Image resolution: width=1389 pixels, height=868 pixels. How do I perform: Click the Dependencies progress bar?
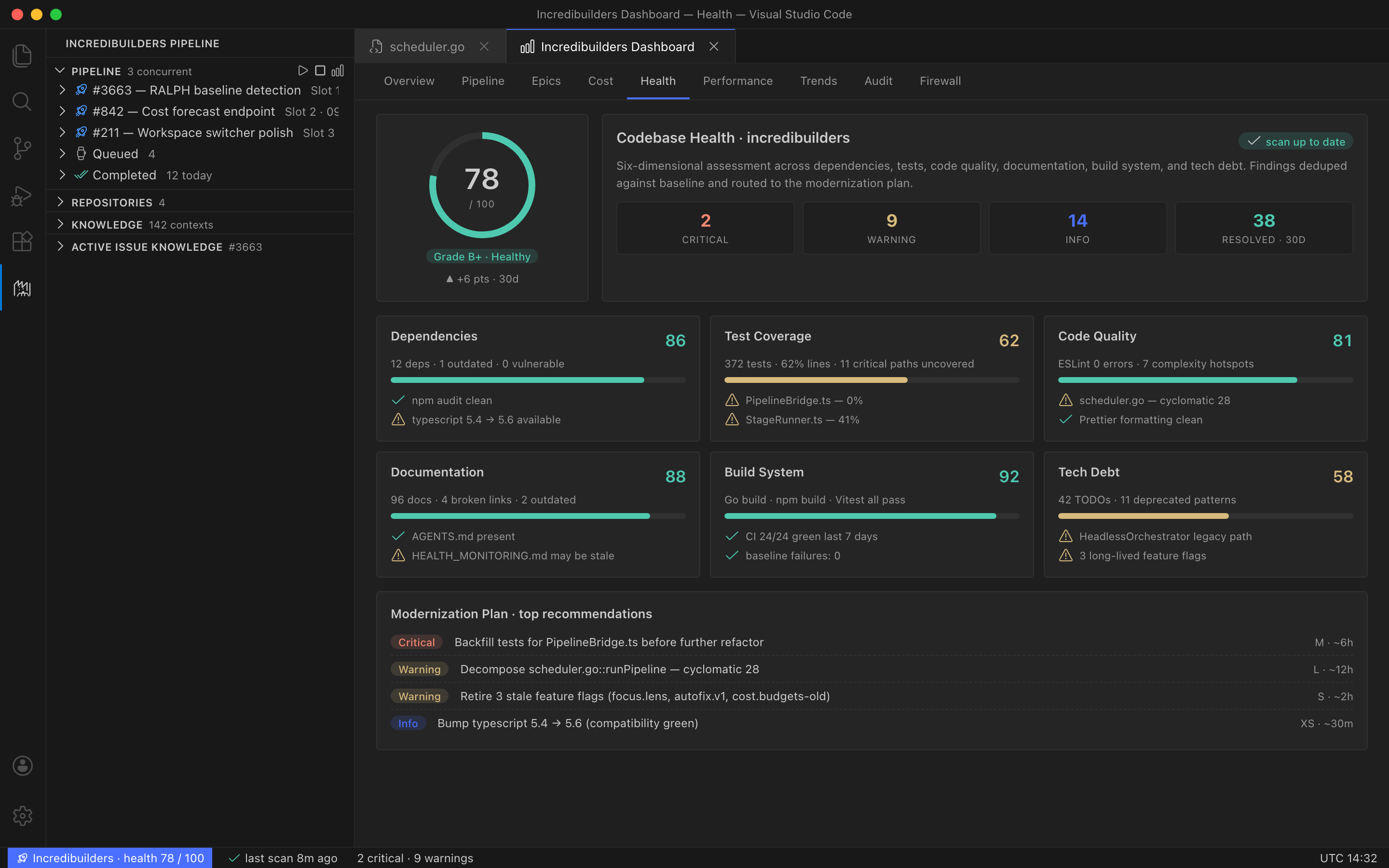click(538, 380)
